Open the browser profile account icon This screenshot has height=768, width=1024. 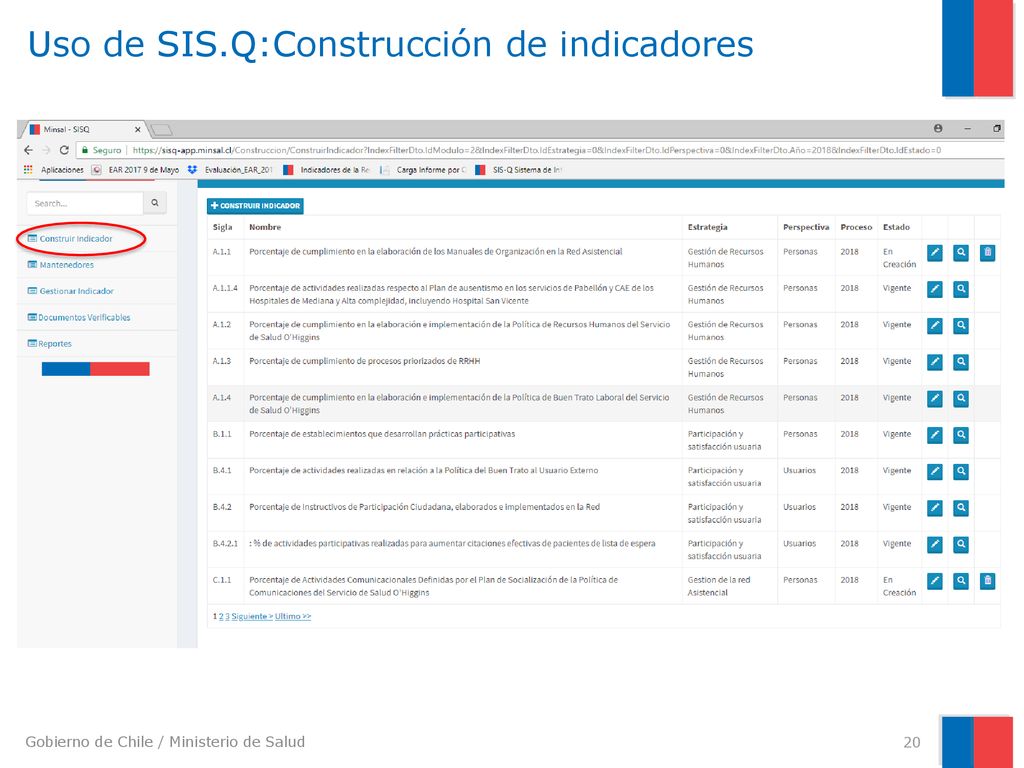pyautogui.click(x=938, y=129)
